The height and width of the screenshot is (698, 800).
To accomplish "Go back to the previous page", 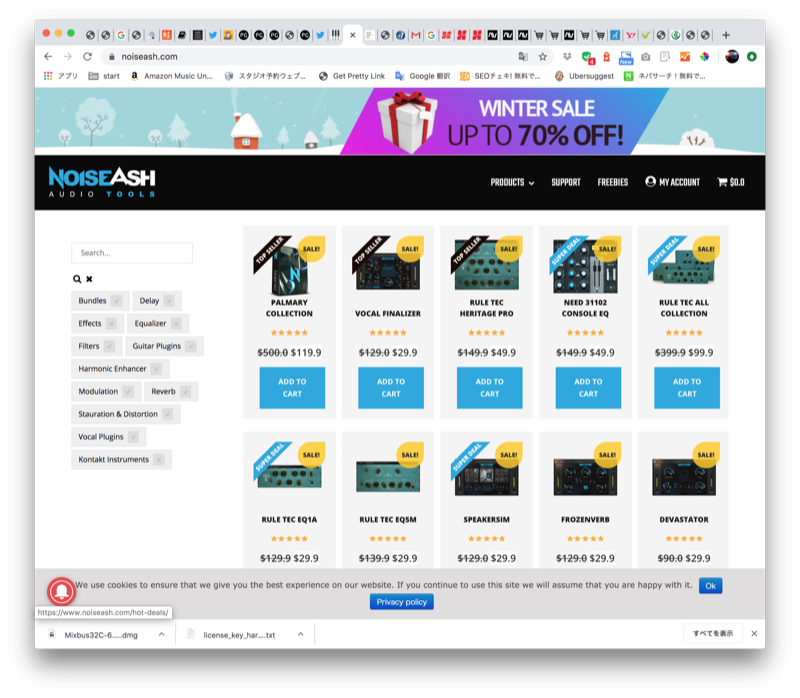I will coord(48,57).
